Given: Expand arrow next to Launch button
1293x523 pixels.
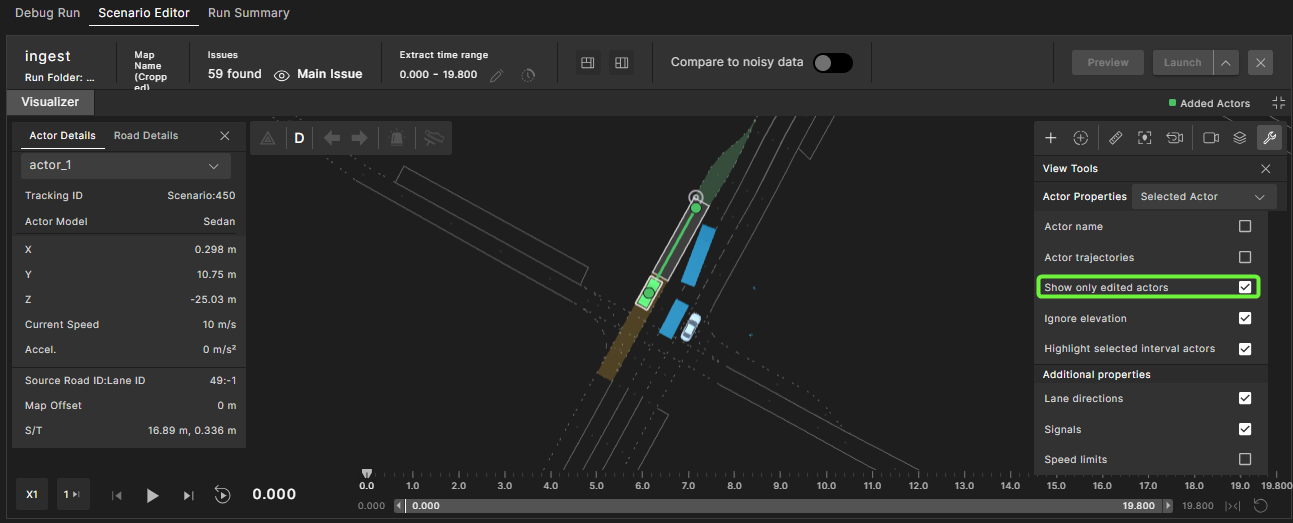Looking at the screenshot, I should [x=1226, y=63].
